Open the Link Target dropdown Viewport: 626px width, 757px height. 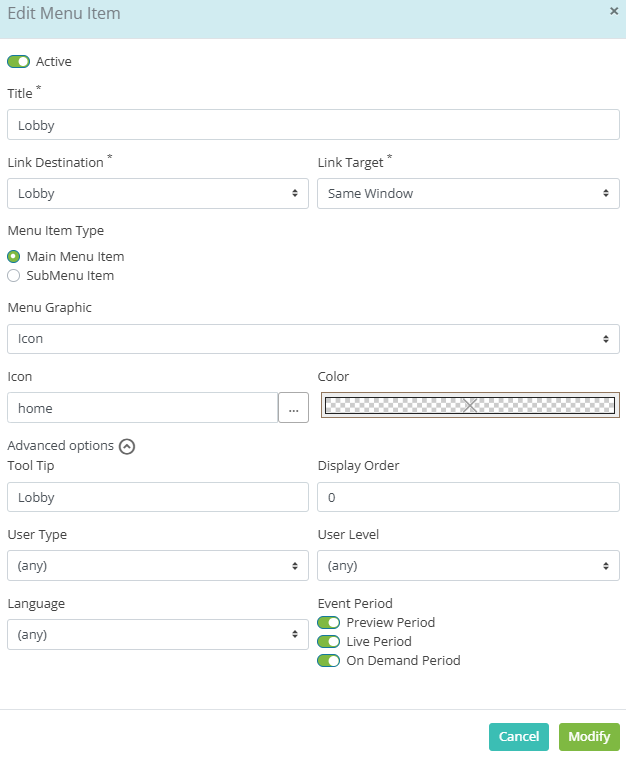468,194
